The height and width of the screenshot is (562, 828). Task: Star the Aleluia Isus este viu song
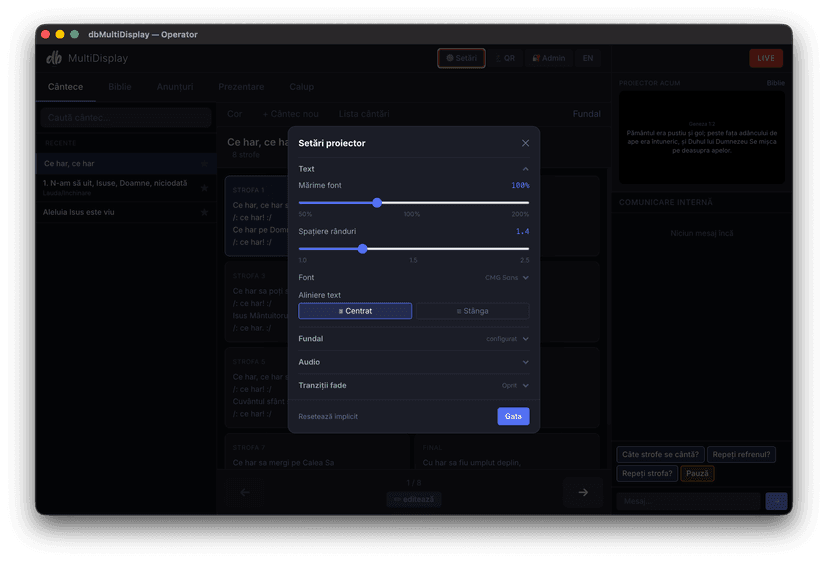(x=204, y=212)
